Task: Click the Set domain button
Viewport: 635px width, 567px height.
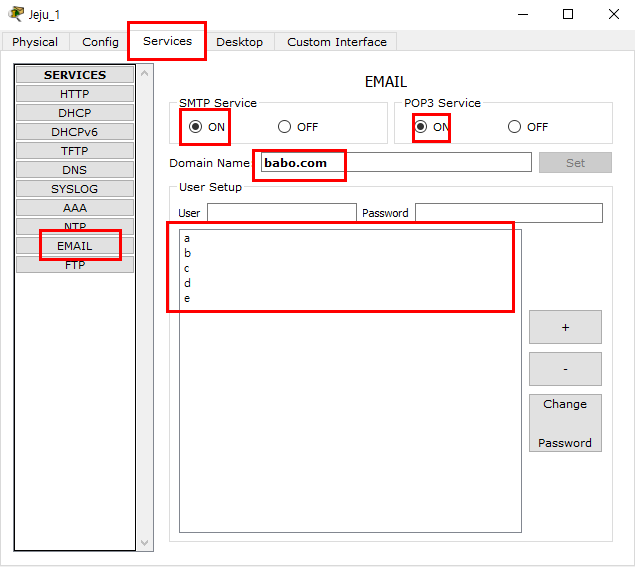Action: 575,163
